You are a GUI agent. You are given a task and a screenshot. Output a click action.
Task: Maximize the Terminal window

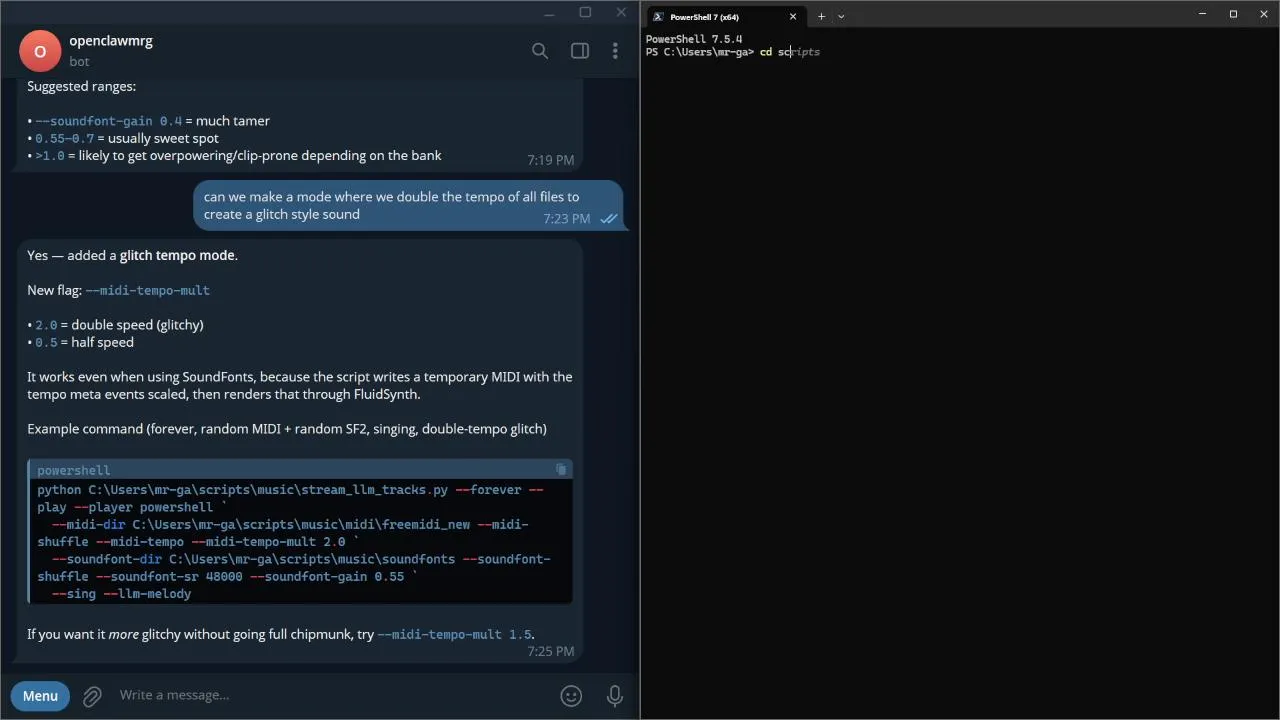[1233, 14]
